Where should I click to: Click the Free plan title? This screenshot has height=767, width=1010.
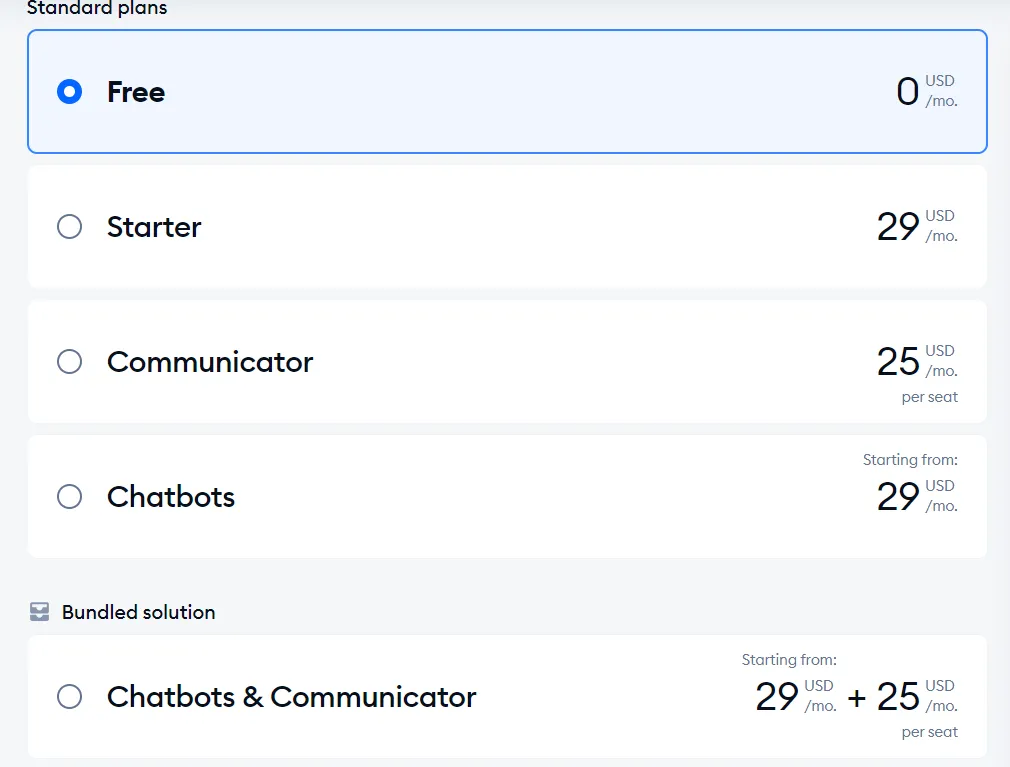point(136,92)
